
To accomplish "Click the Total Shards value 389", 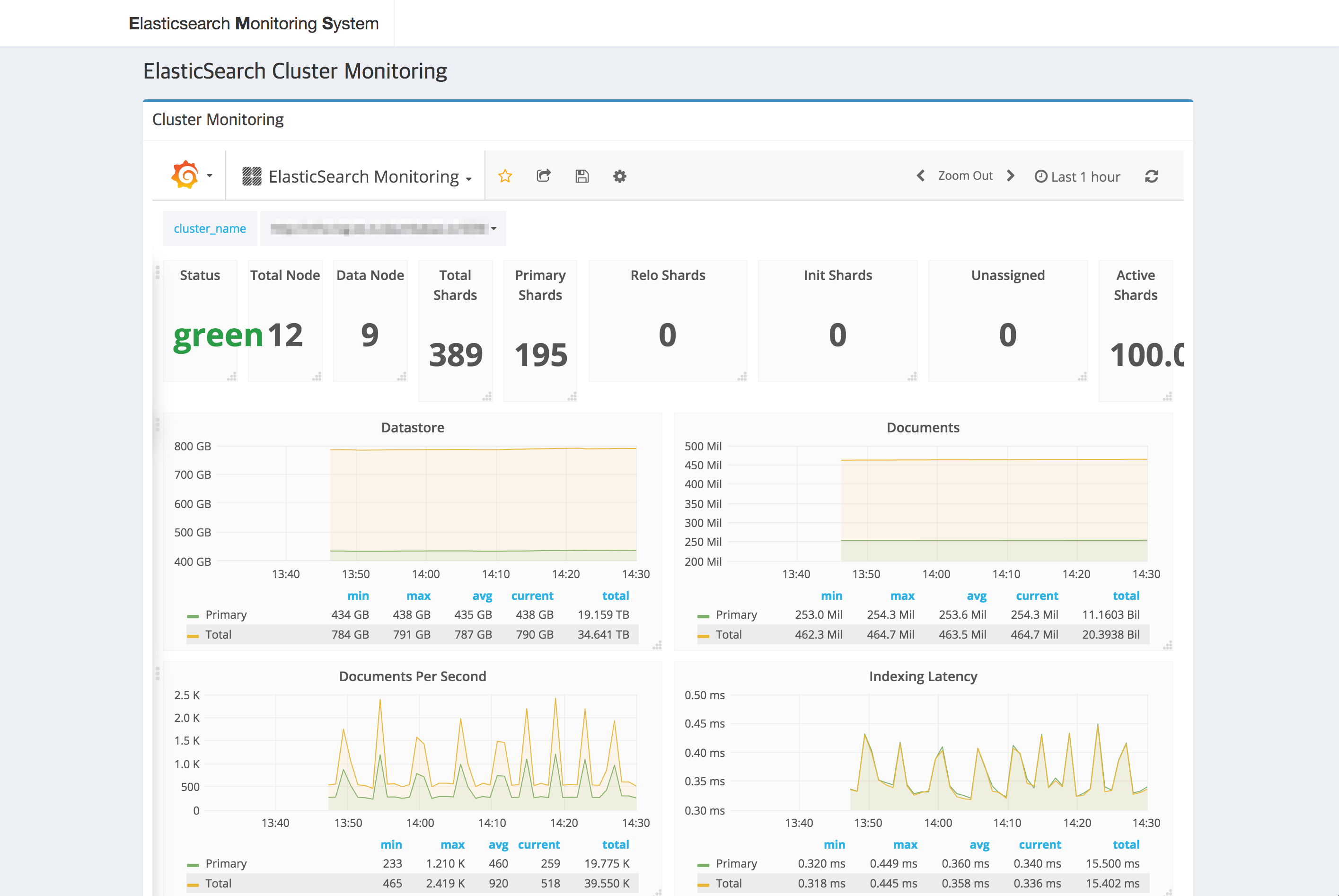I will click(x=456, y=355).
